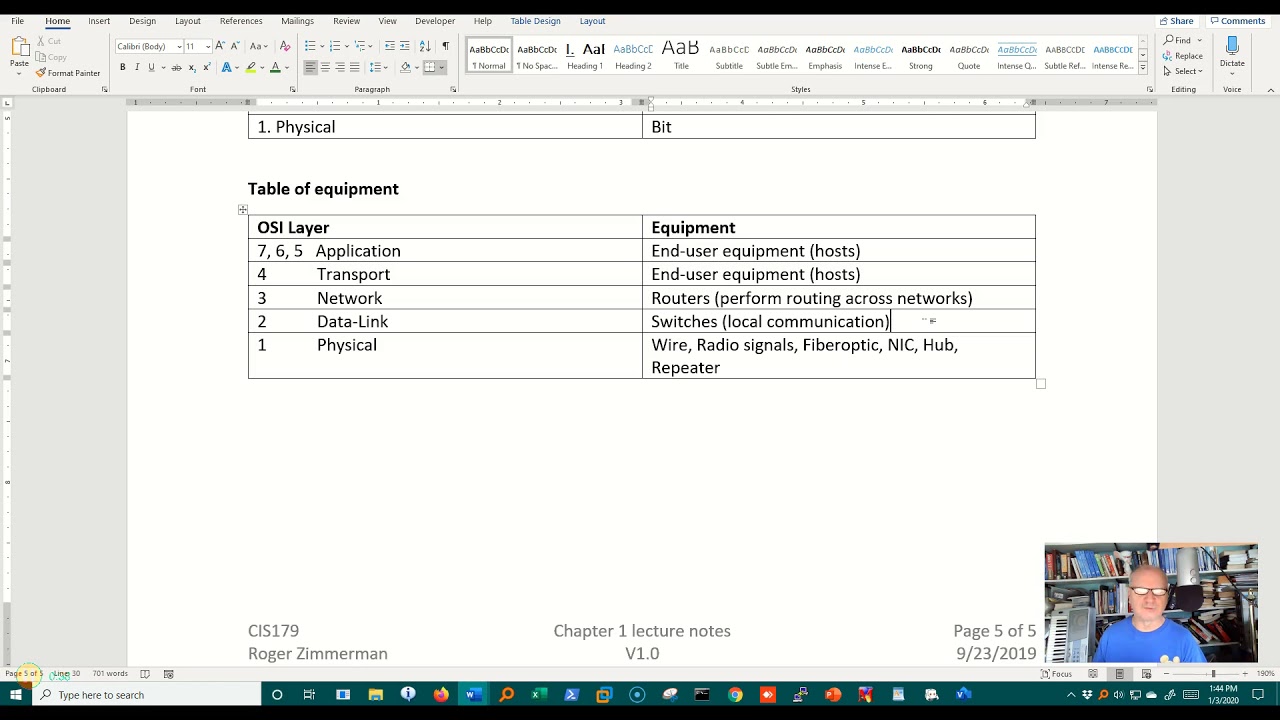Toggle italic formatting
Viewport: 1280px width, 720px height.
pos(137,67)
